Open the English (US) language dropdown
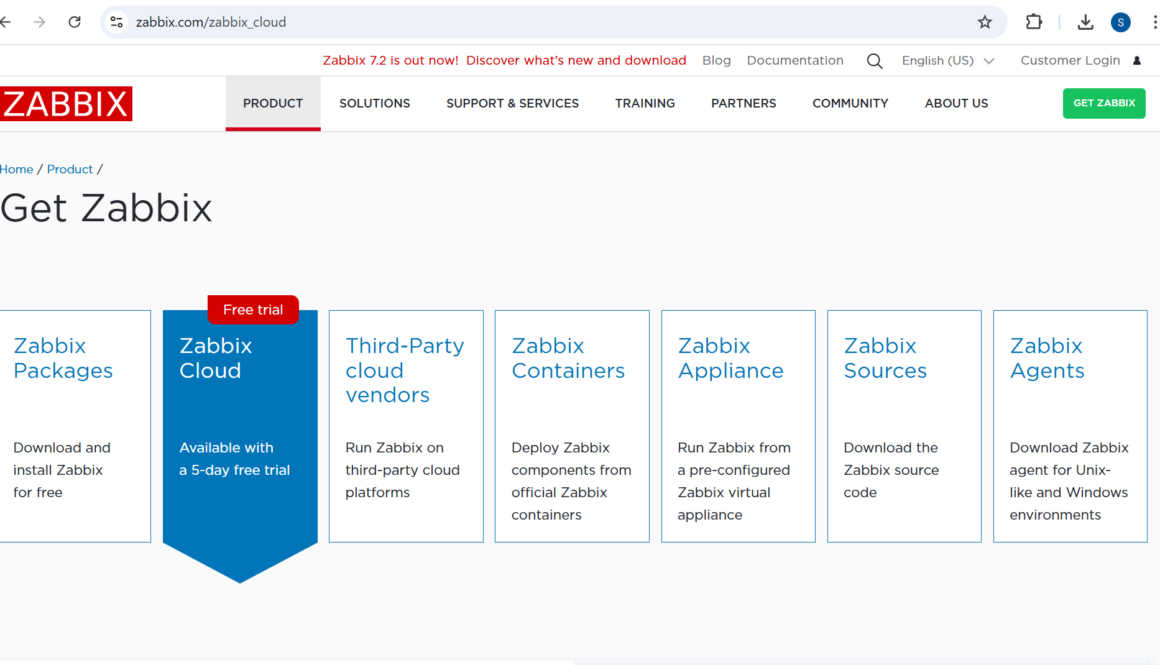 [x=945, y=60]
